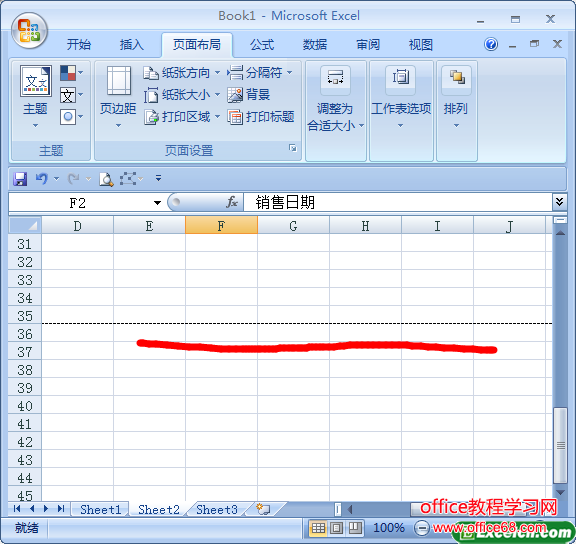Click the vertical split box

click(560, 220)
